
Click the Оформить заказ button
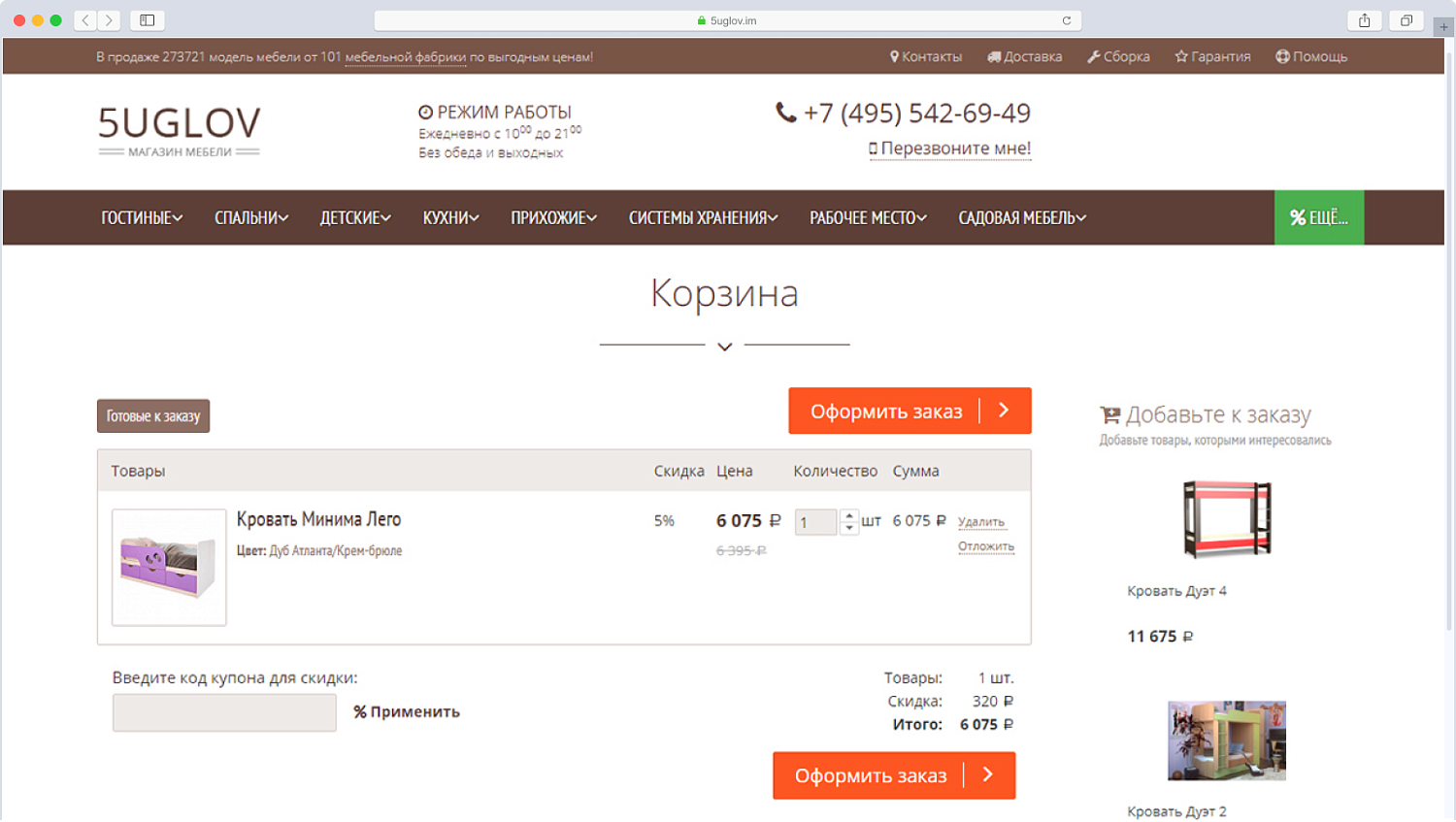coord(910,411)
